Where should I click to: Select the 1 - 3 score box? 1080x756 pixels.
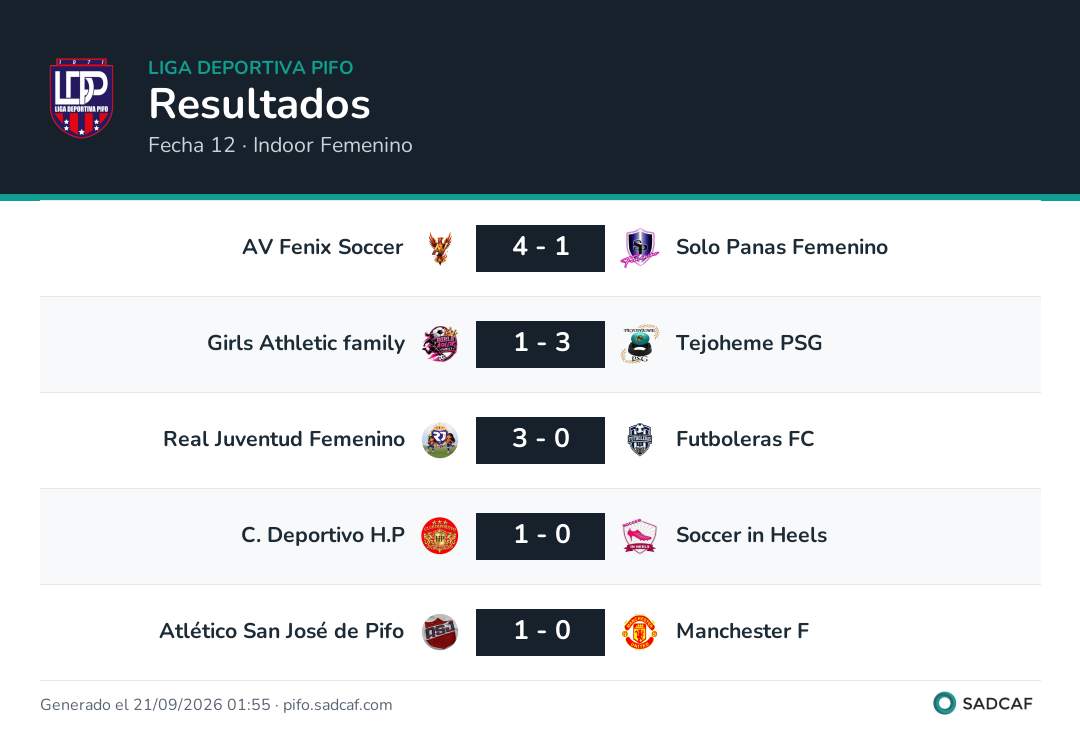541,344
